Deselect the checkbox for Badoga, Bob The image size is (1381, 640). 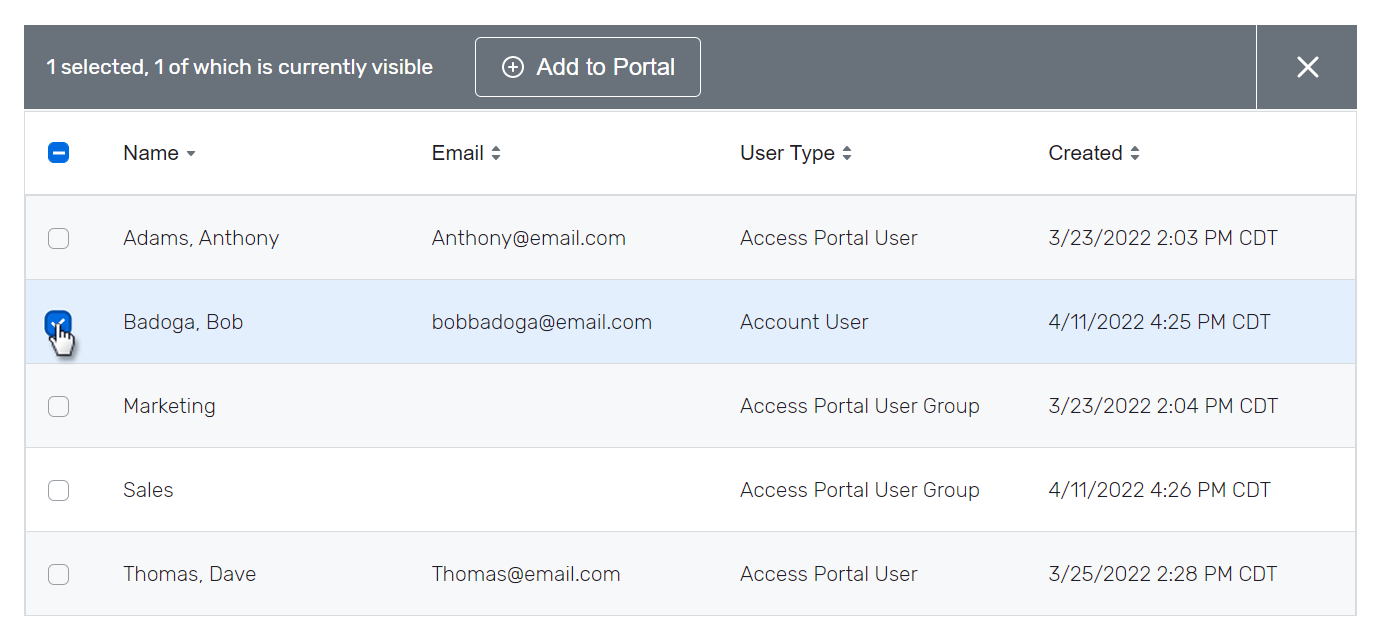58,321
